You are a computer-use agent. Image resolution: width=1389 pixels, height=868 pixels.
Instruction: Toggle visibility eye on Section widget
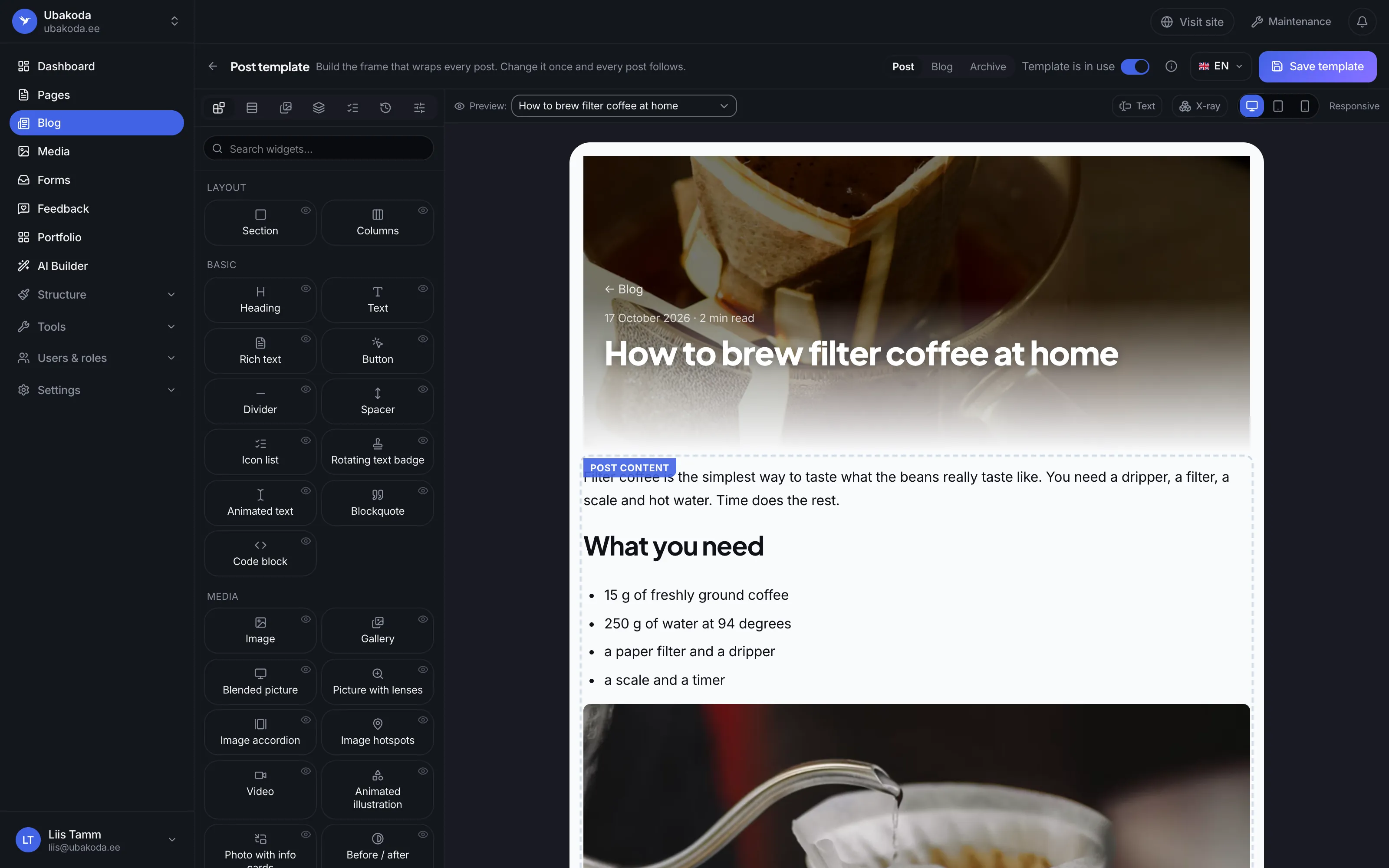[306, 210]
